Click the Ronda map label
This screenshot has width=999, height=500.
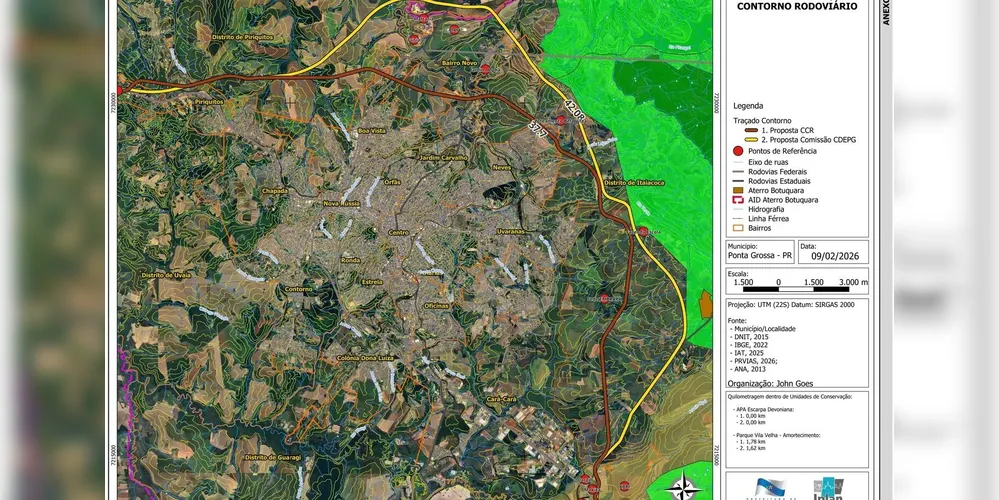[350, 261]
